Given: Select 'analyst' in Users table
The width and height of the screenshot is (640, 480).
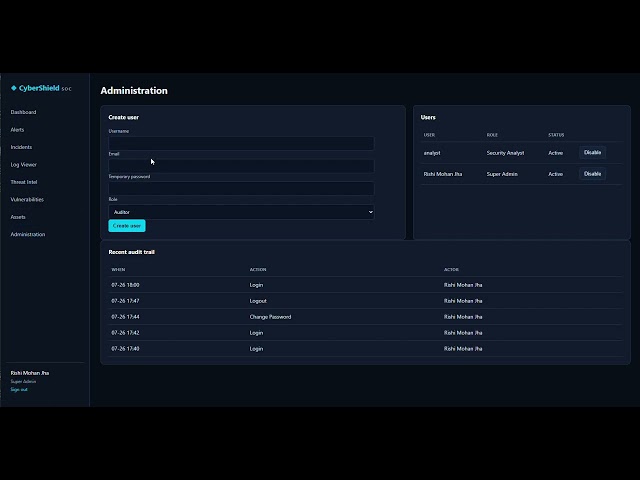Looking at the screenshot, I should pos(432,153).
